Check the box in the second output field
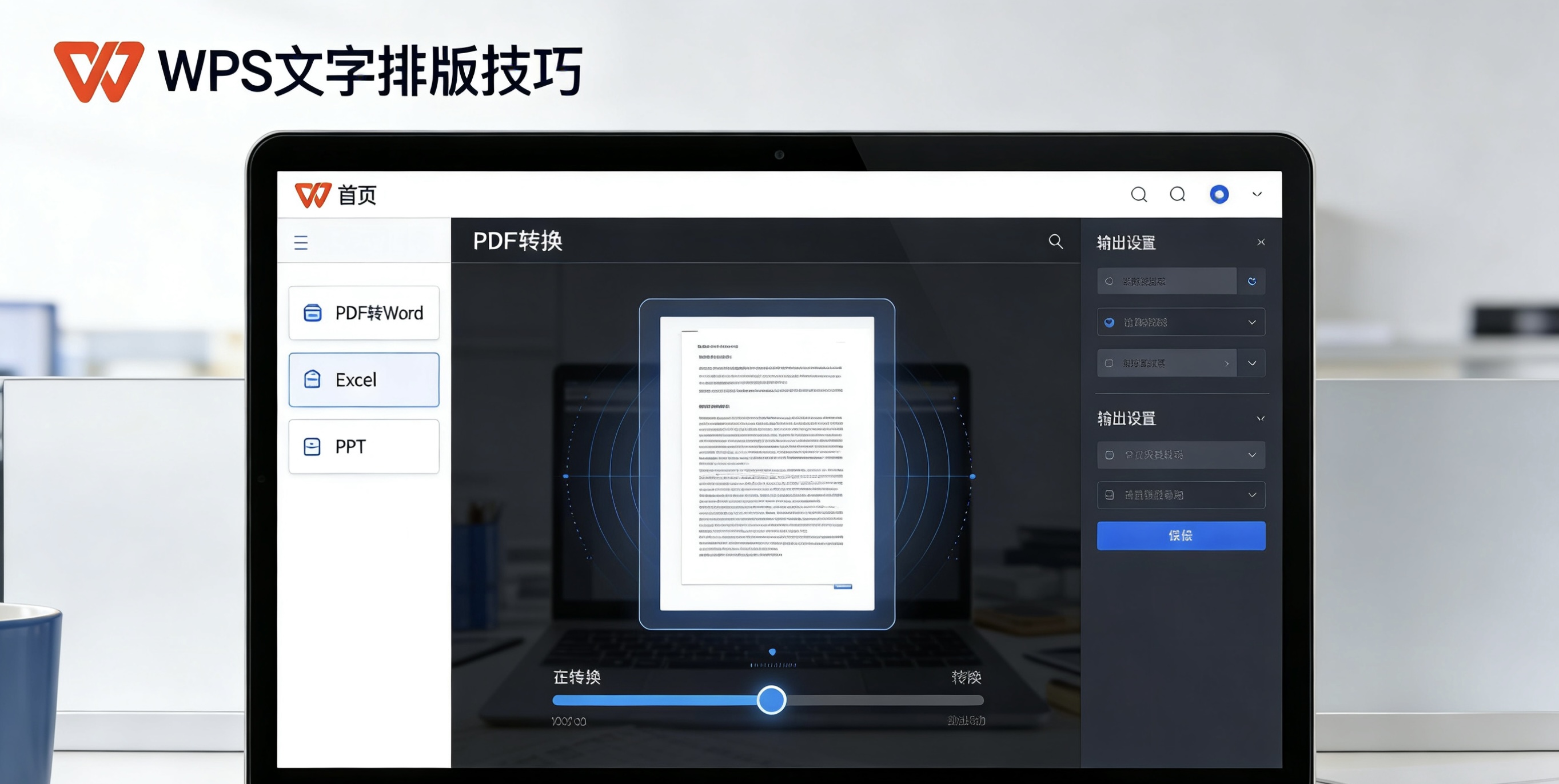This screenshot has height=784, width=1559. (1109, 363)
